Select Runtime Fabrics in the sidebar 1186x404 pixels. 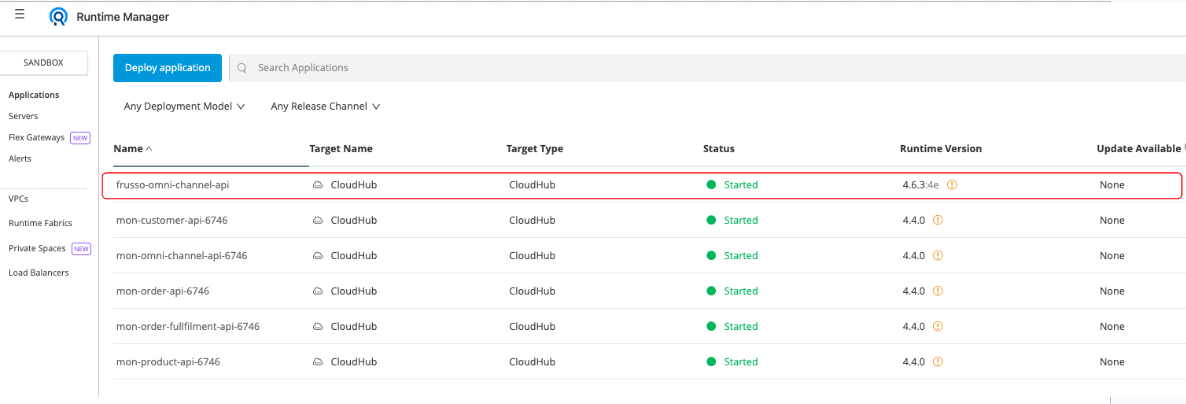click(40, 223)
